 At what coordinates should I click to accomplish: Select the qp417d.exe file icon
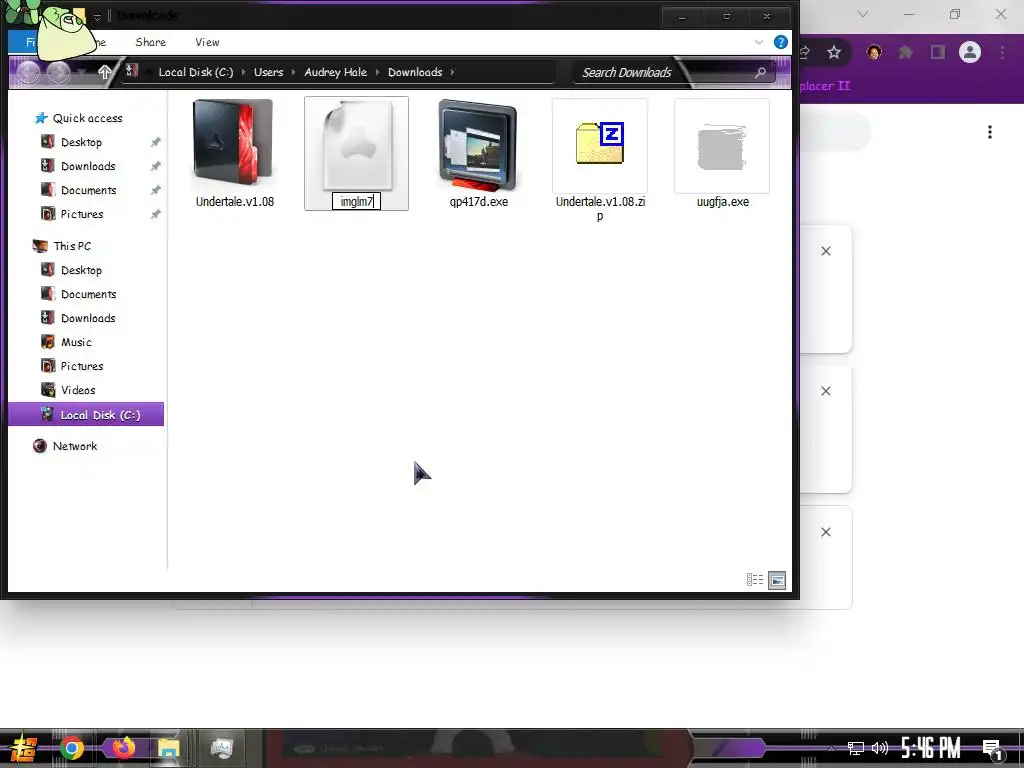(478, 145)
